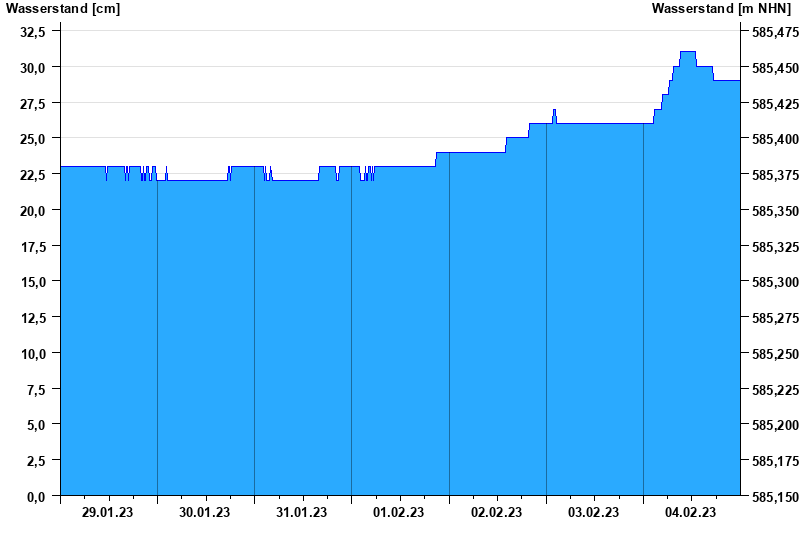Viewport: 800px width, 550px height.
Task: Click the left axis title 'Wasserstand [cm]'
Action: pyautogui.click(x=63, y=9)
